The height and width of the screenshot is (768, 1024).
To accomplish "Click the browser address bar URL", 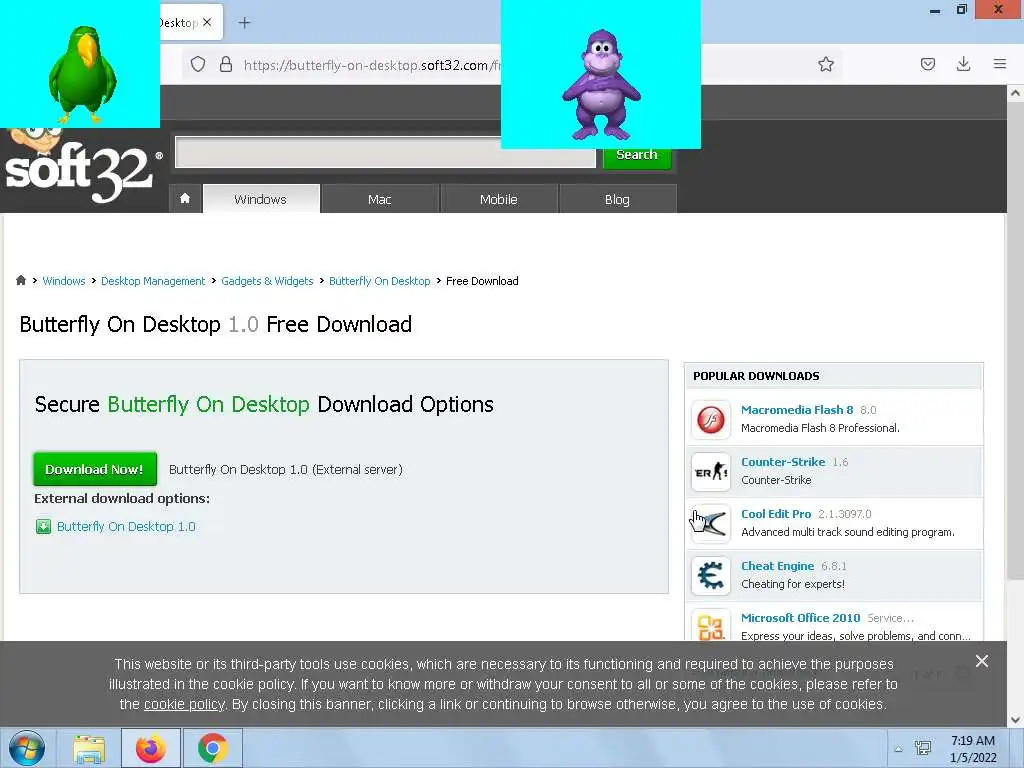I will tap(372, 65).
